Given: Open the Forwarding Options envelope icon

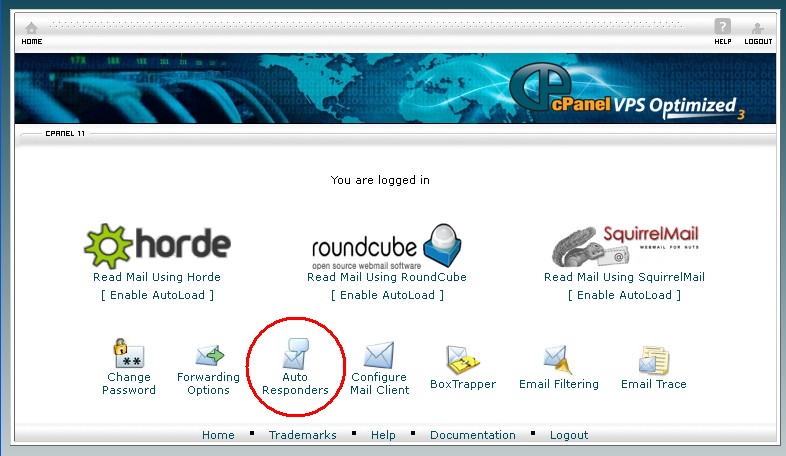Looking at the screenshot, I should coord(209,355).
